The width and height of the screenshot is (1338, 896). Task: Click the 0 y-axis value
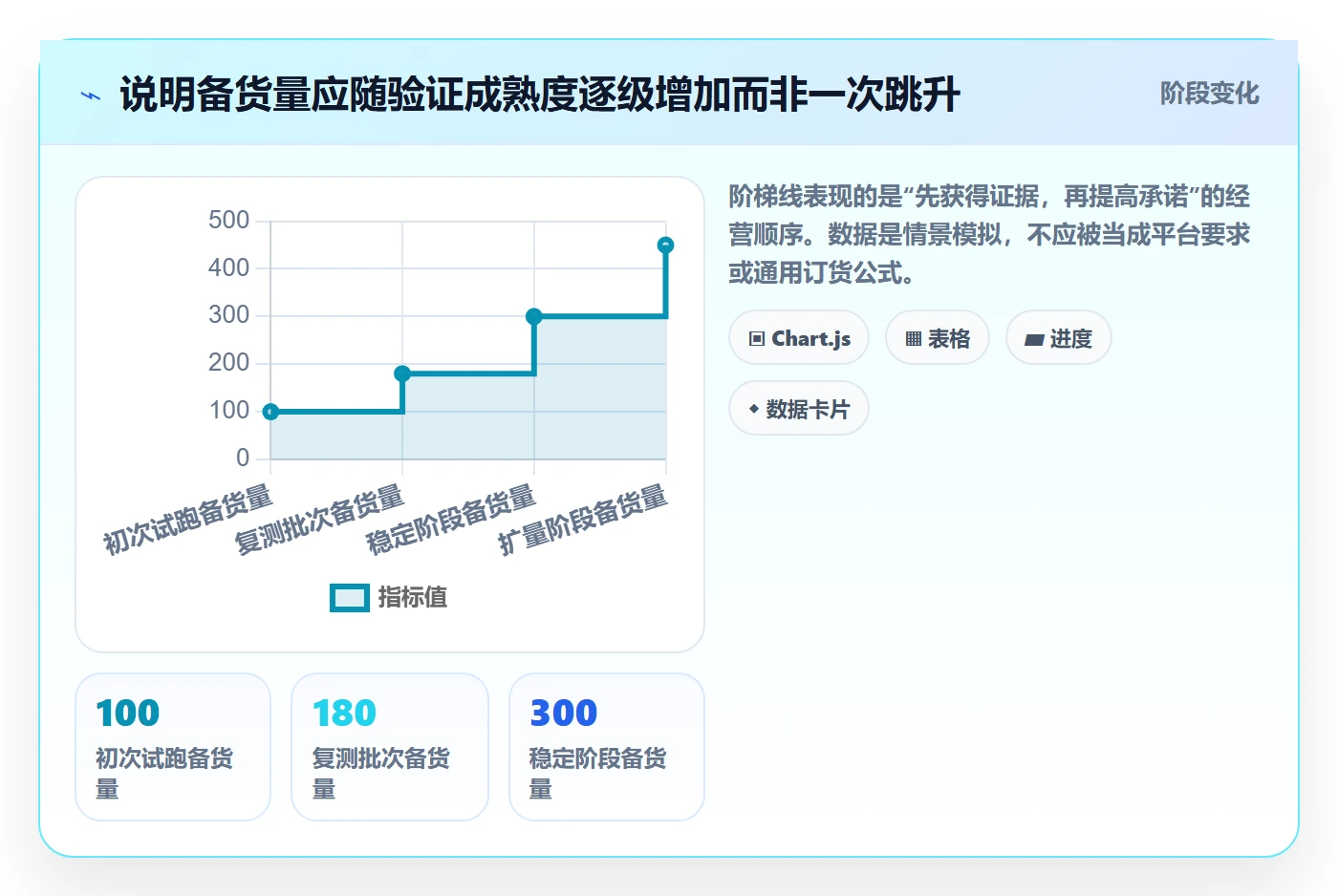[243, 459]
